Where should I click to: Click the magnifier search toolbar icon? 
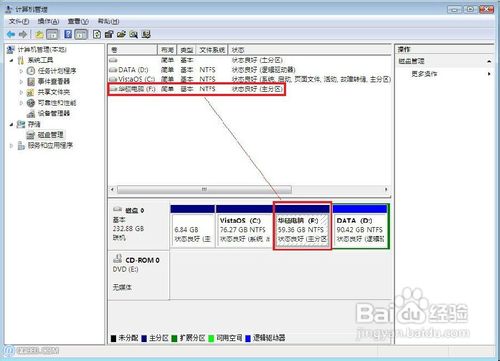(x=134, y=34)
